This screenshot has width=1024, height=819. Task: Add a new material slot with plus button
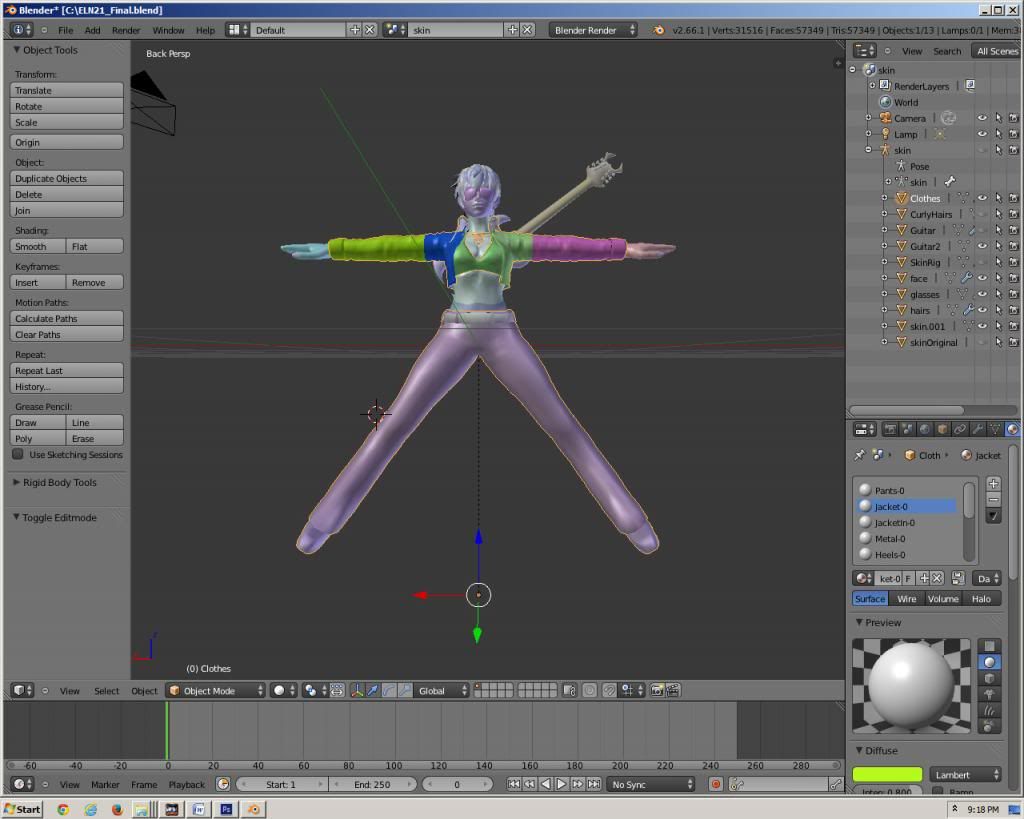click(x=993, y=483)
